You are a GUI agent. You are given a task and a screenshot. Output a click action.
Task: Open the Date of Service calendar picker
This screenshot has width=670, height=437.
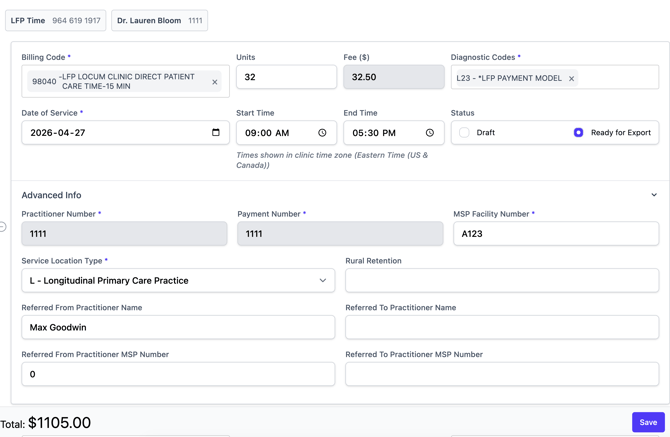point(216,132)
